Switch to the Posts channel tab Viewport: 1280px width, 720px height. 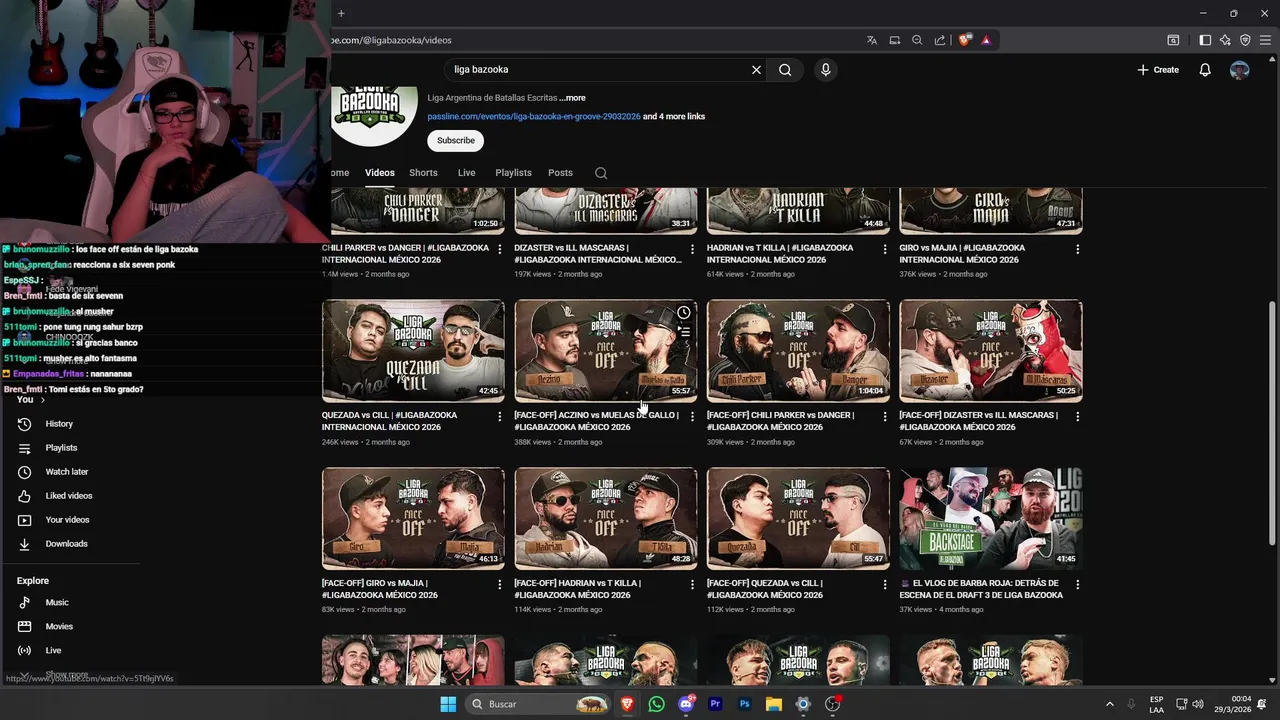click(560, 173)
